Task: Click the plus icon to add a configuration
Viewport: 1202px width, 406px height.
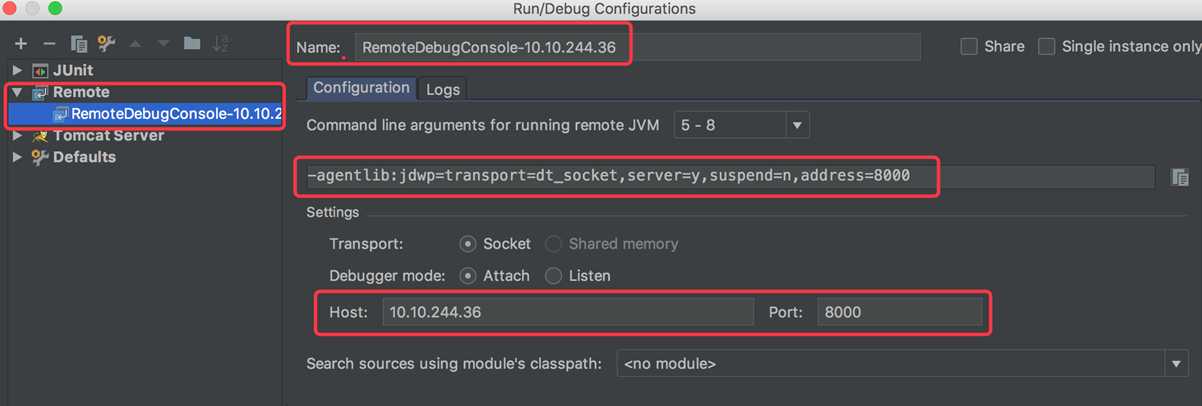Action: click(x=20, y=44)
